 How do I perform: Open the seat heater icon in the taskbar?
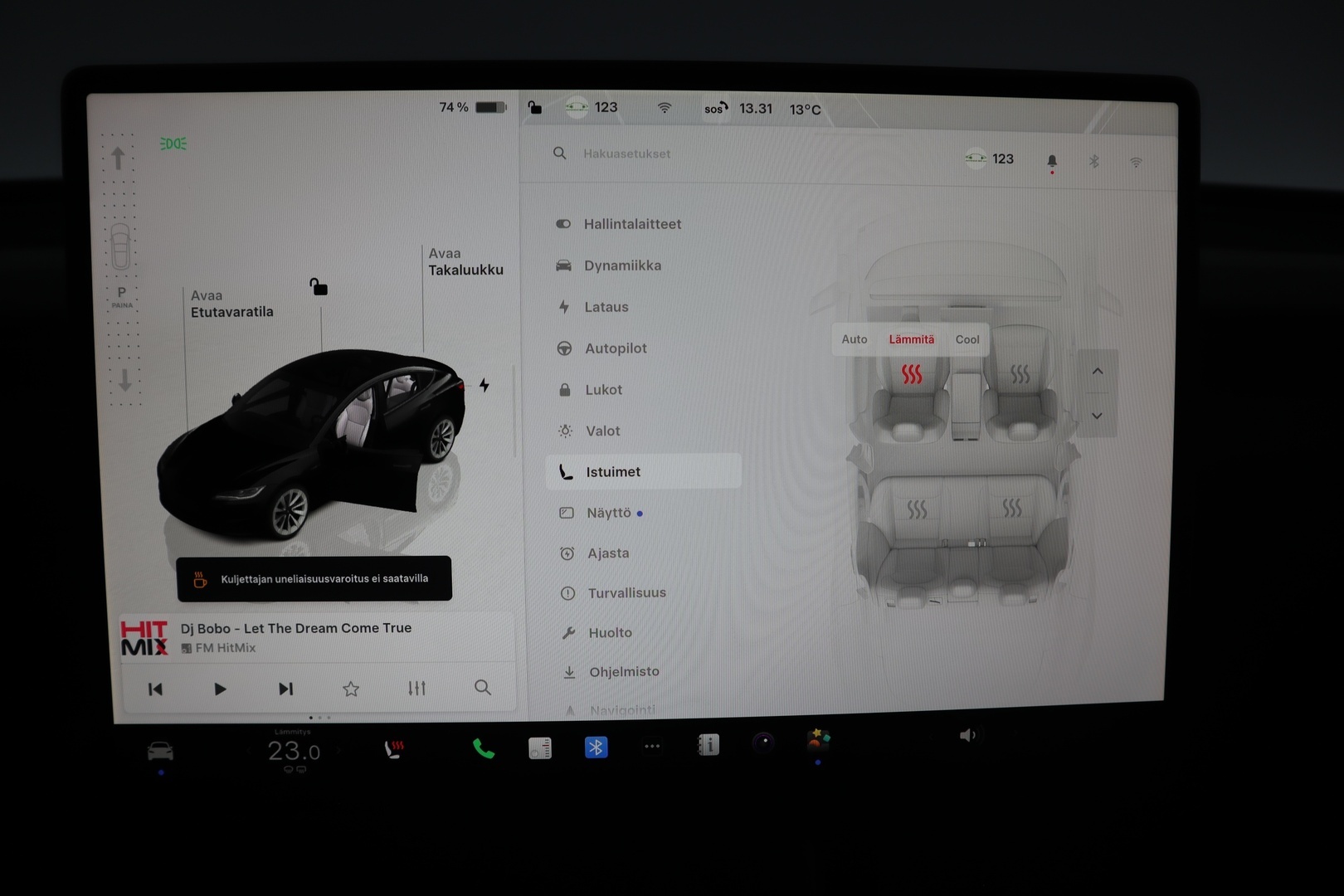pos(395,749)
